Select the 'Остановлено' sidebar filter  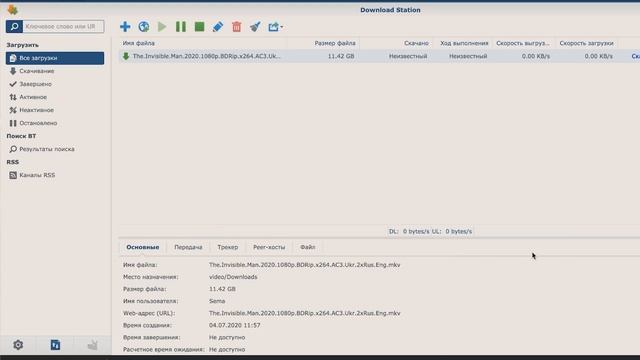pyautogui.click(x=38, y=123)
